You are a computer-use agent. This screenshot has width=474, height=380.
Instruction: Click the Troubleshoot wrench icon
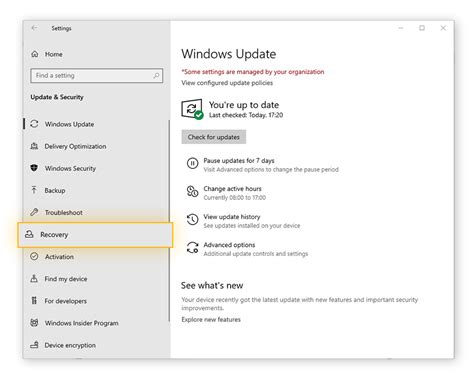click(34, 212)
